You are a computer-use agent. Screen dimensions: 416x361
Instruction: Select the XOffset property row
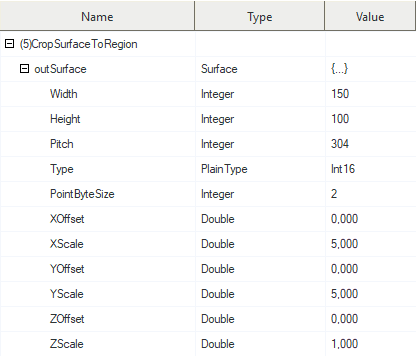208,219
